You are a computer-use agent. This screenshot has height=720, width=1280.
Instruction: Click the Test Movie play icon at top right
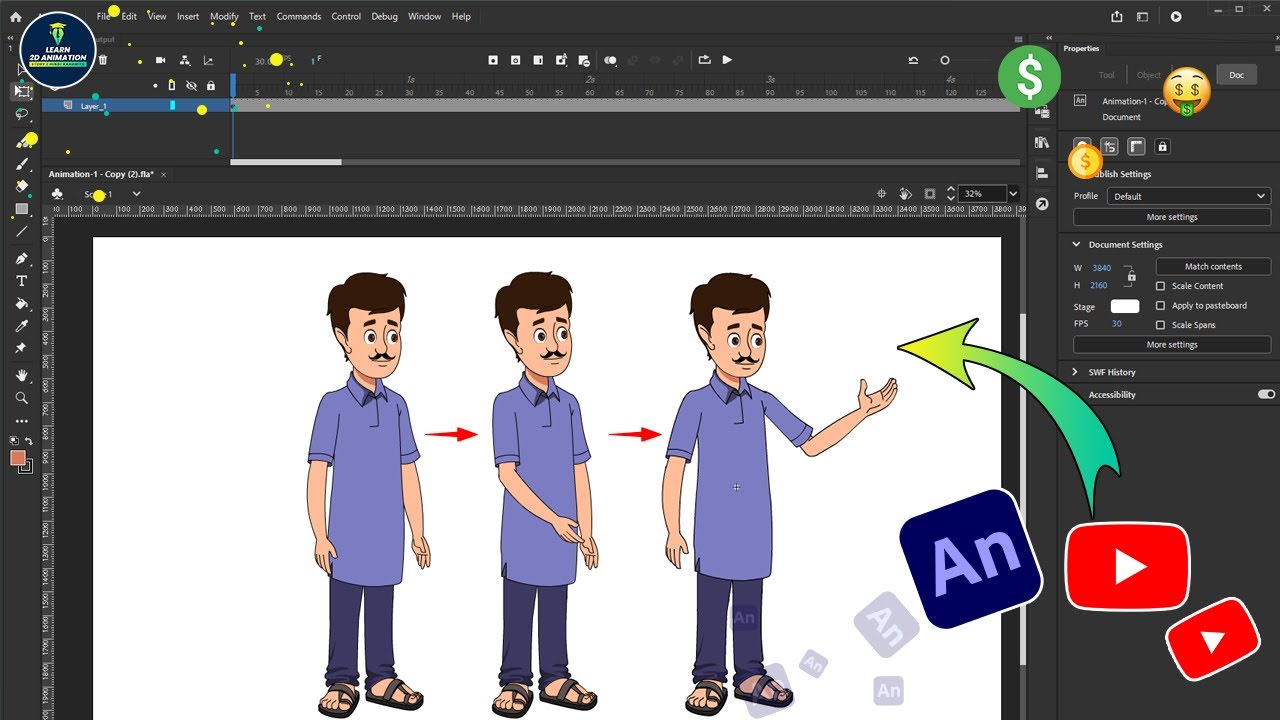pos(1176,16)
